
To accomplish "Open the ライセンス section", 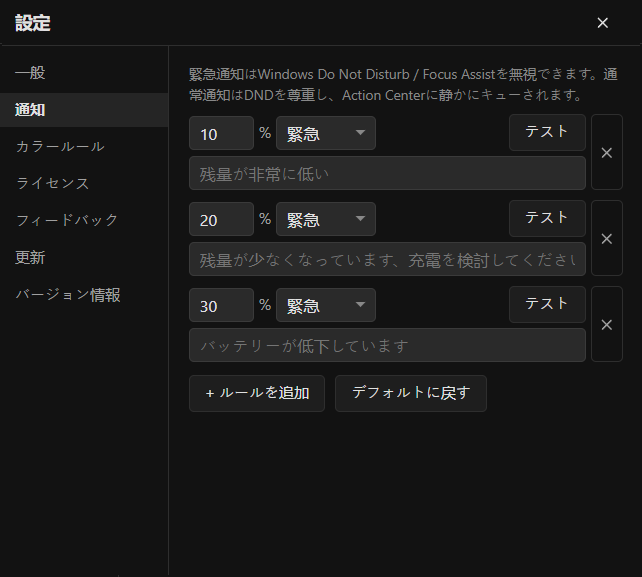I will click(x=84, y=183).
